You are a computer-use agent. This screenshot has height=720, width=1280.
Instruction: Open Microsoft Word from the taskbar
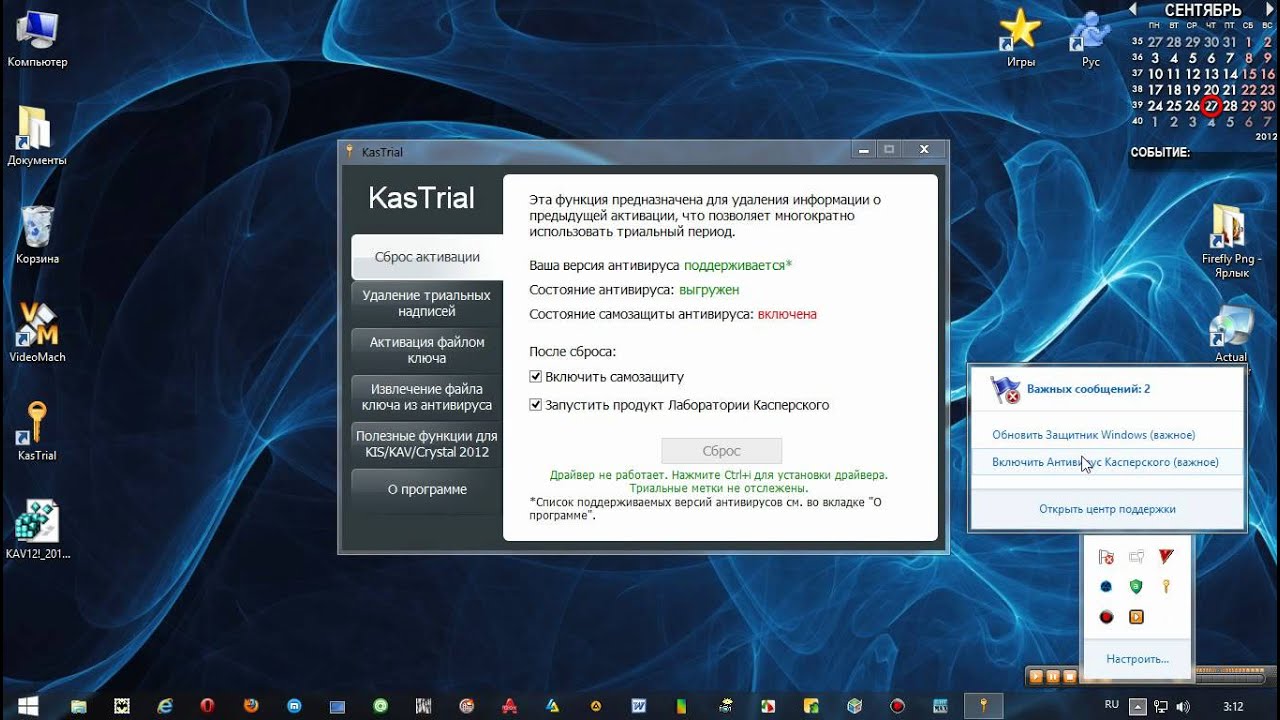[x=639, y=706]
